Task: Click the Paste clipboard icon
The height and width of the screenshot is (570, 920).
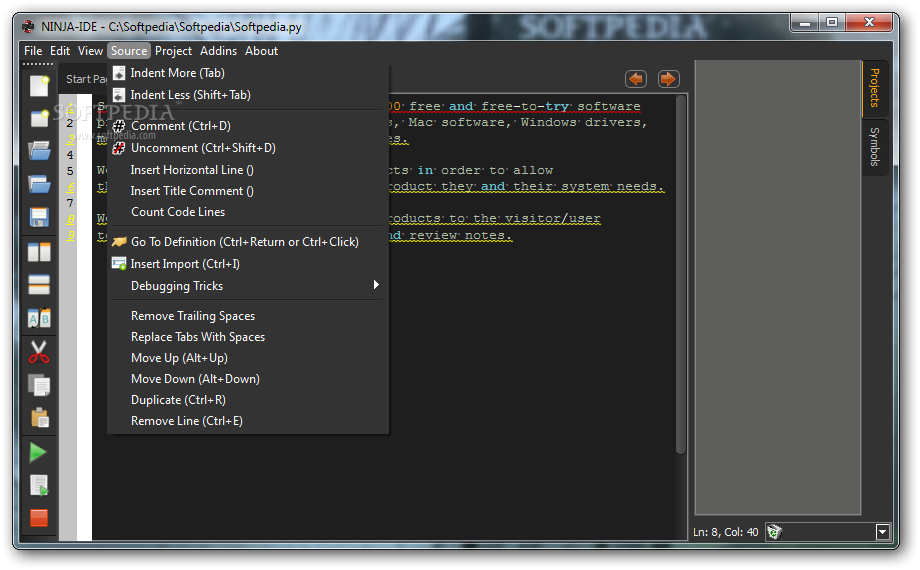Action: (x=39, y=417)
